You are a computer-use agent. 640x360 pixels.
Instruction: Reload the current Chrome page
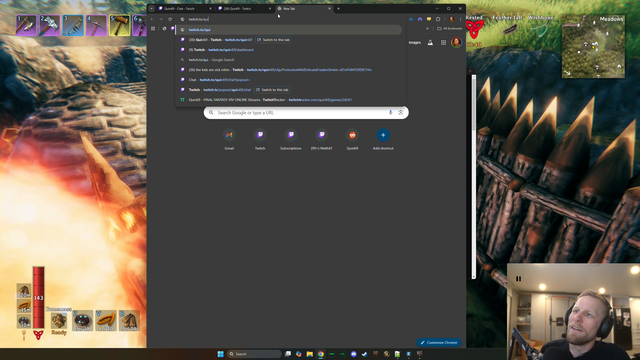point(170,19)
